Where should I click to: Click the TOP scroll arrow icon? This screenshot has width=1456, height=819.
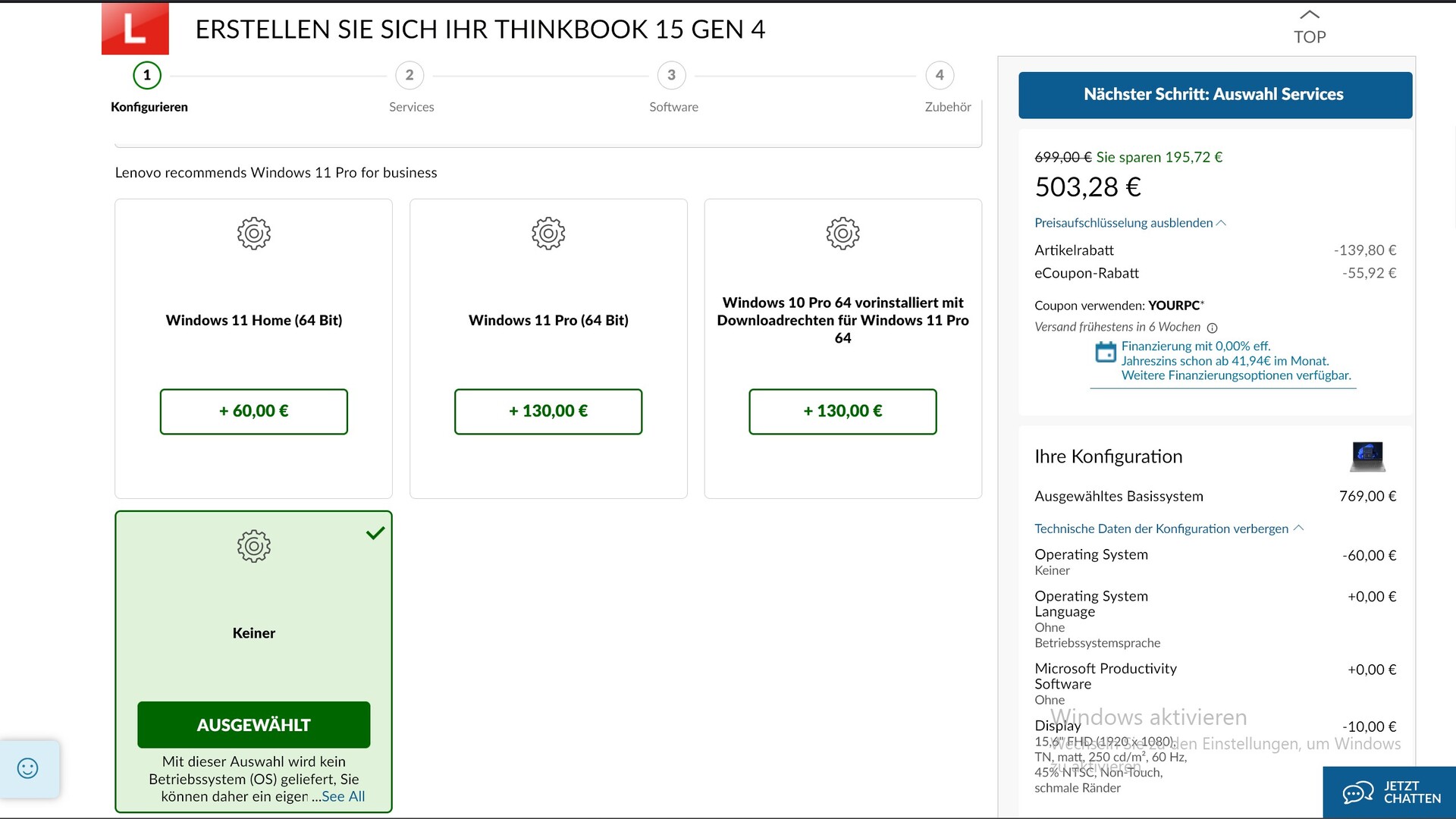pos(1310,15)
